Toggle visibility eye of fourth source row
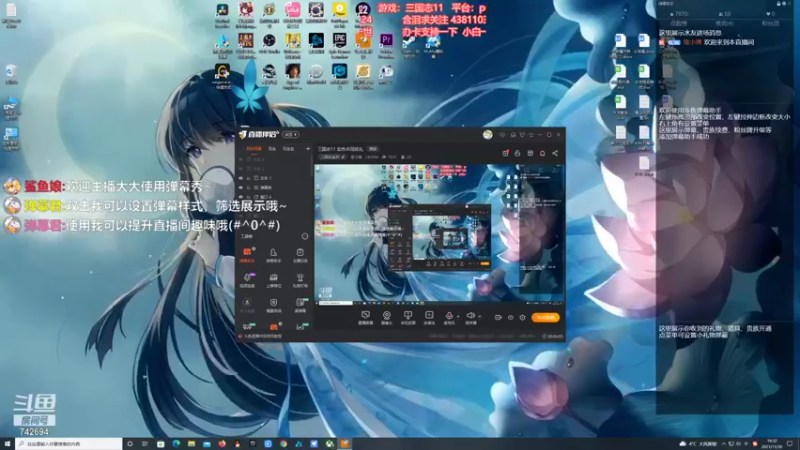 tap(241, 187)
